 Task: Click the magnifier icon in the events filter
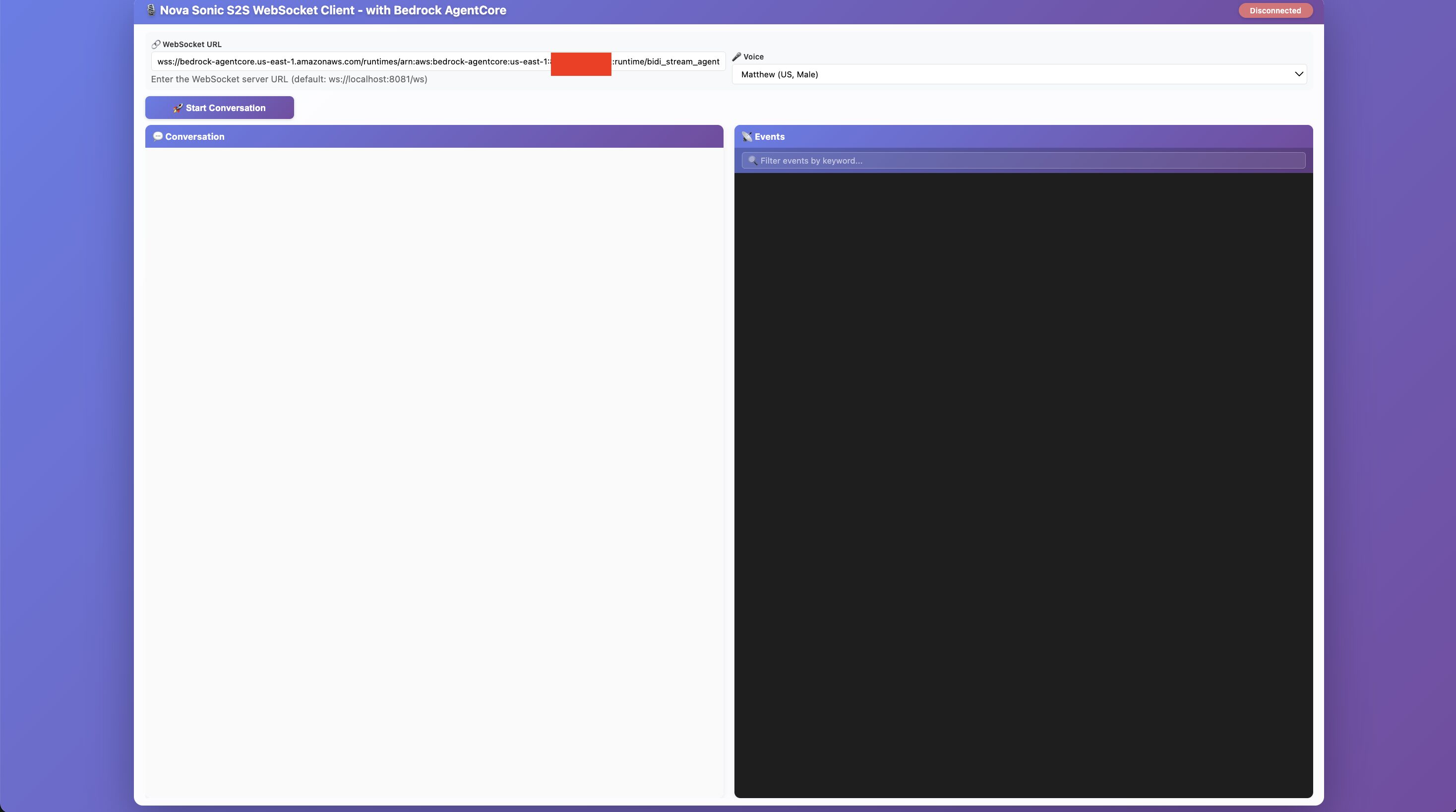(x=752, y=161)
